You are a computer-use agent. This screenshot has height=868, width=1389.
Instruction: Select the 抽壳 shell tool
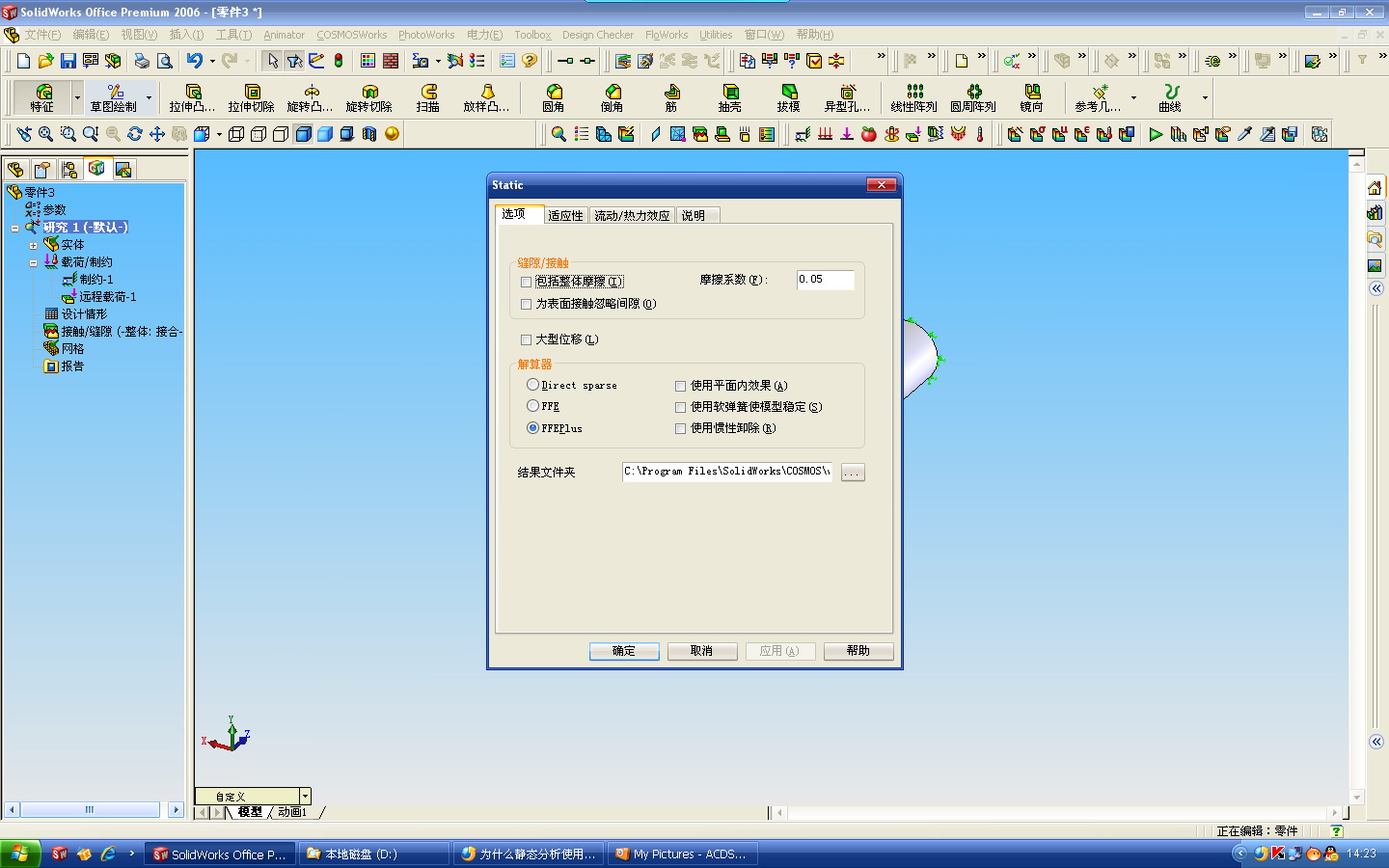coord(729,97)
